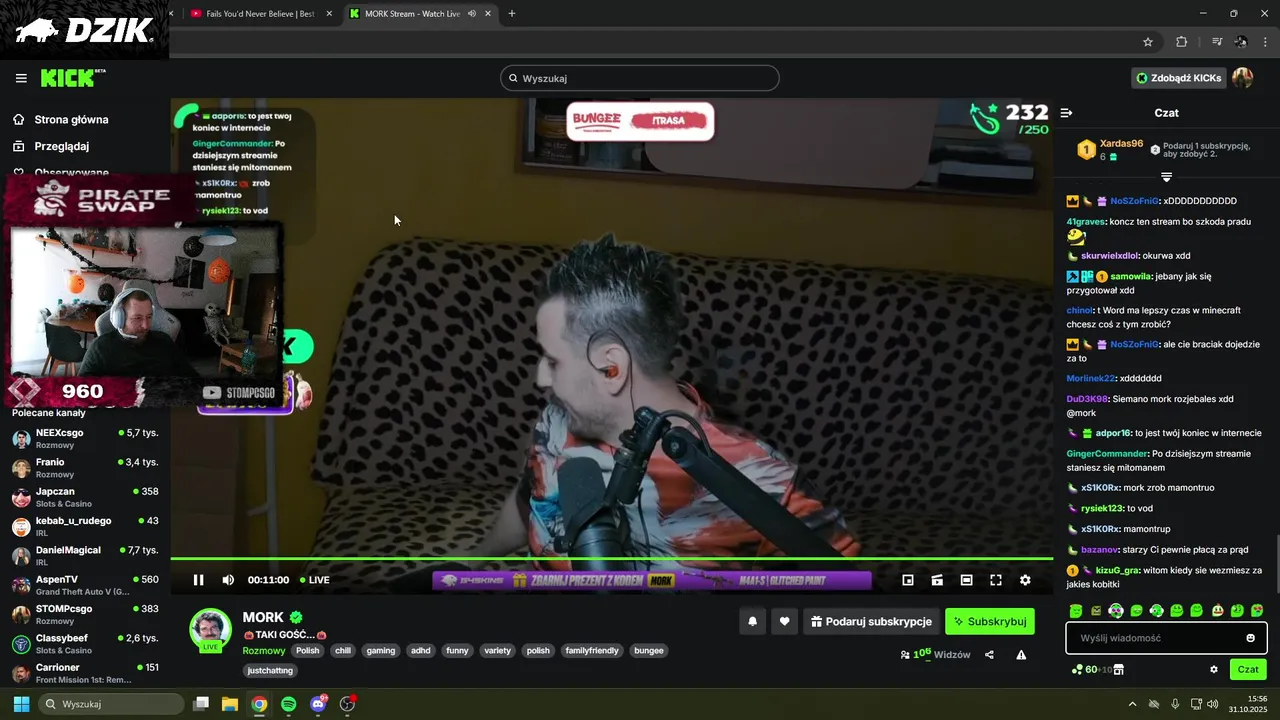
Task: Enter fullscreen mode on the video
Action: pos(996,580)
